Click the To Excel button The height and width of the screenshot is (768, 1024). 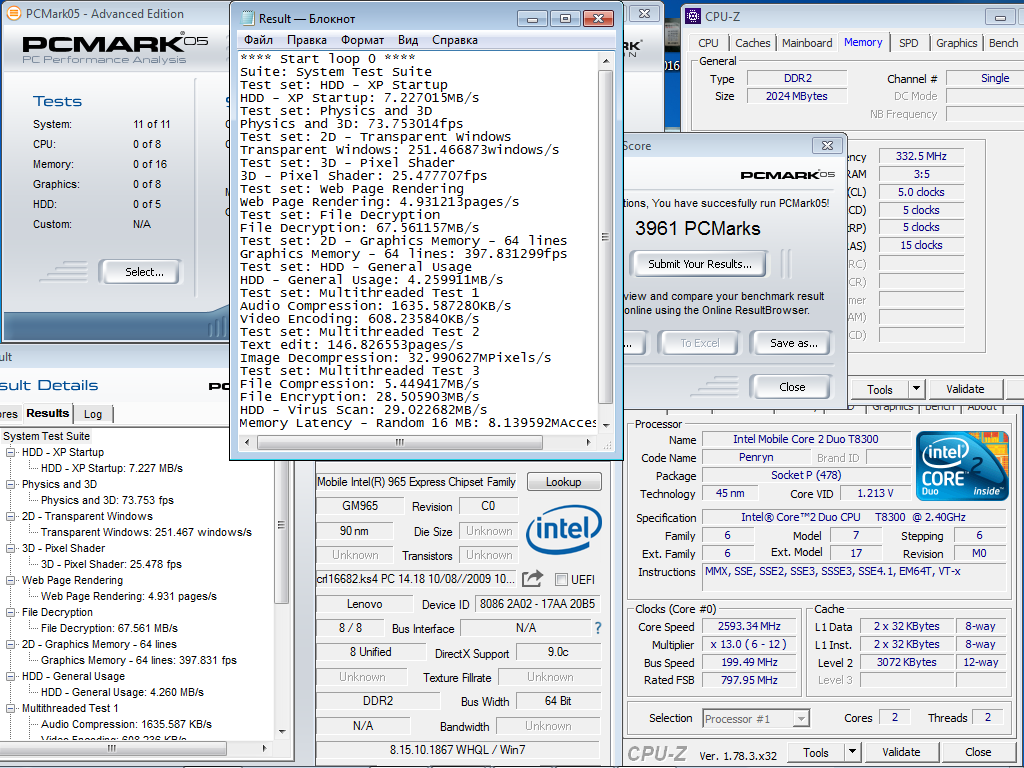click(699, 343)
